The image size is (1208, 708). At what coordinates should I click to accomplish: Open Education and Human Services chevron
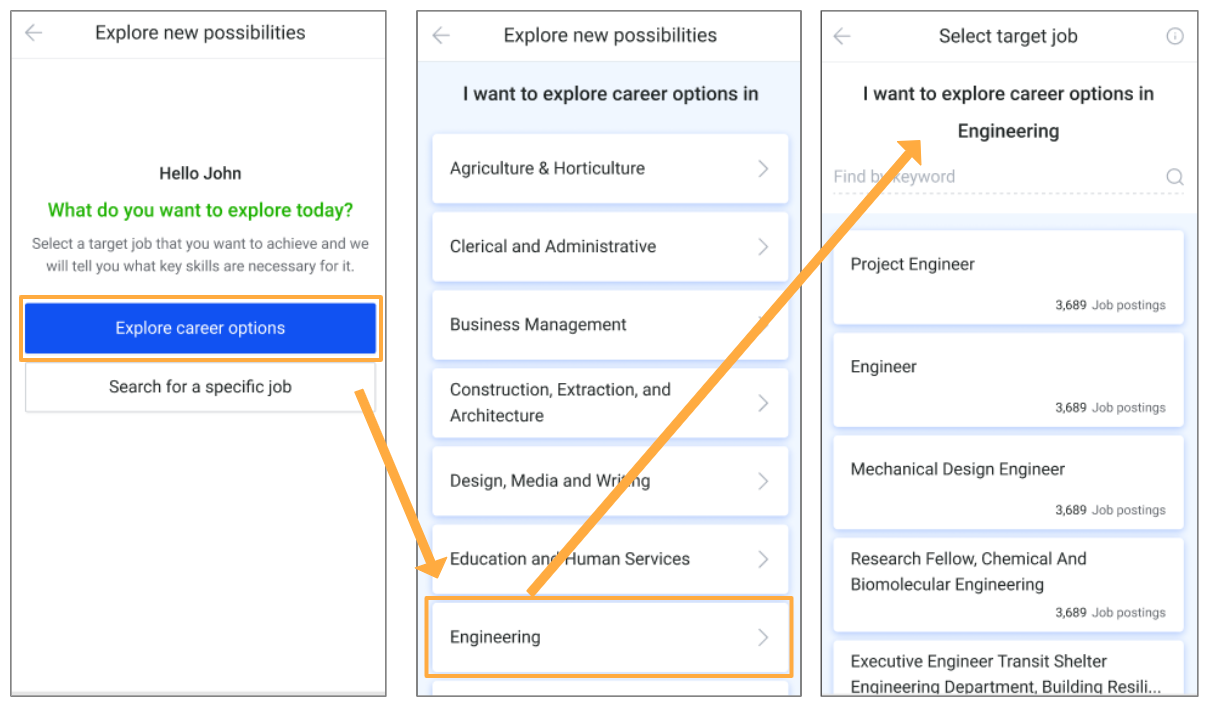point(763,559)
